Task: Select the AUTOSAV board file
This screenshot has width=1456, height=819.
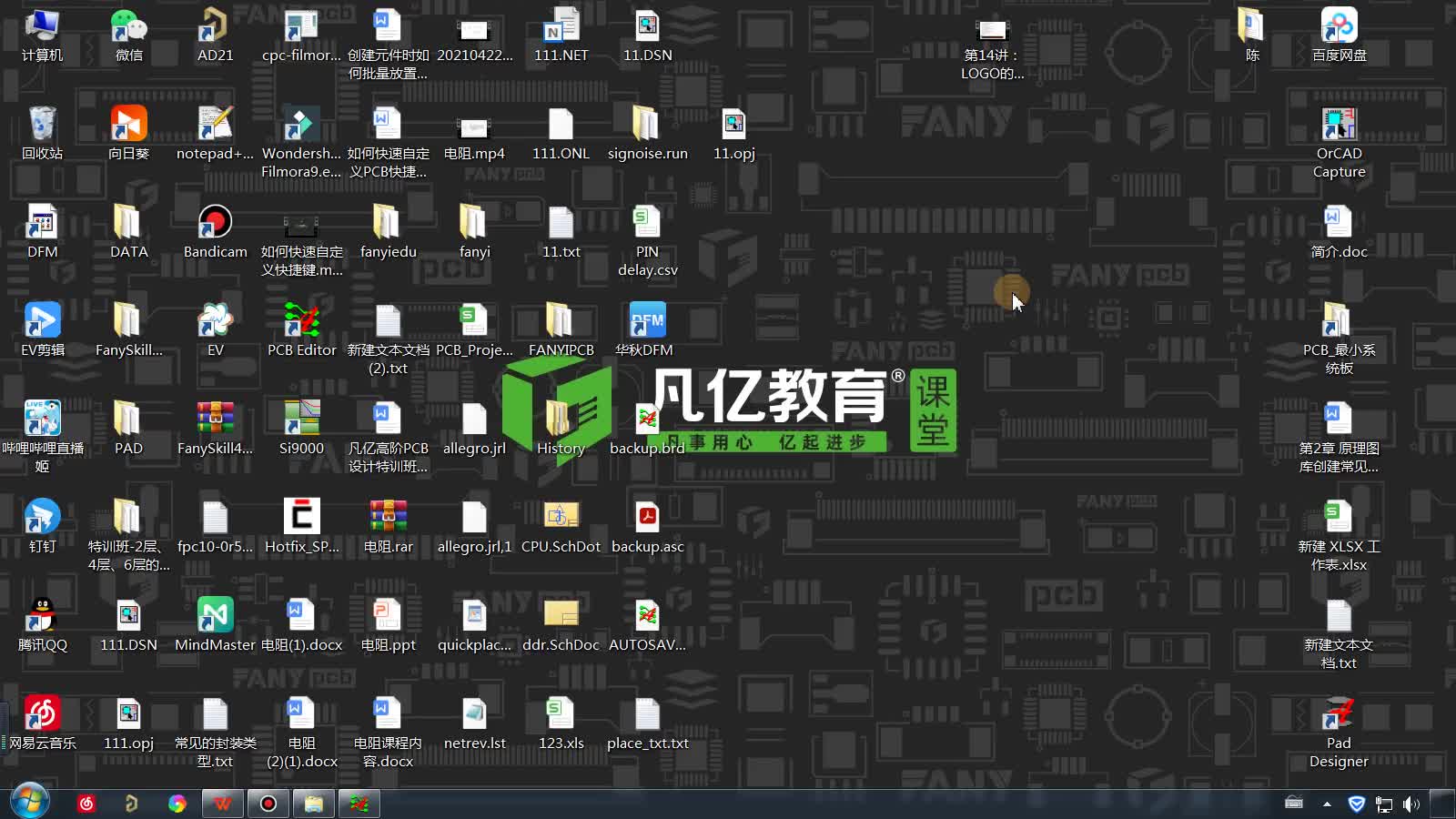Action: click(647, 626)
